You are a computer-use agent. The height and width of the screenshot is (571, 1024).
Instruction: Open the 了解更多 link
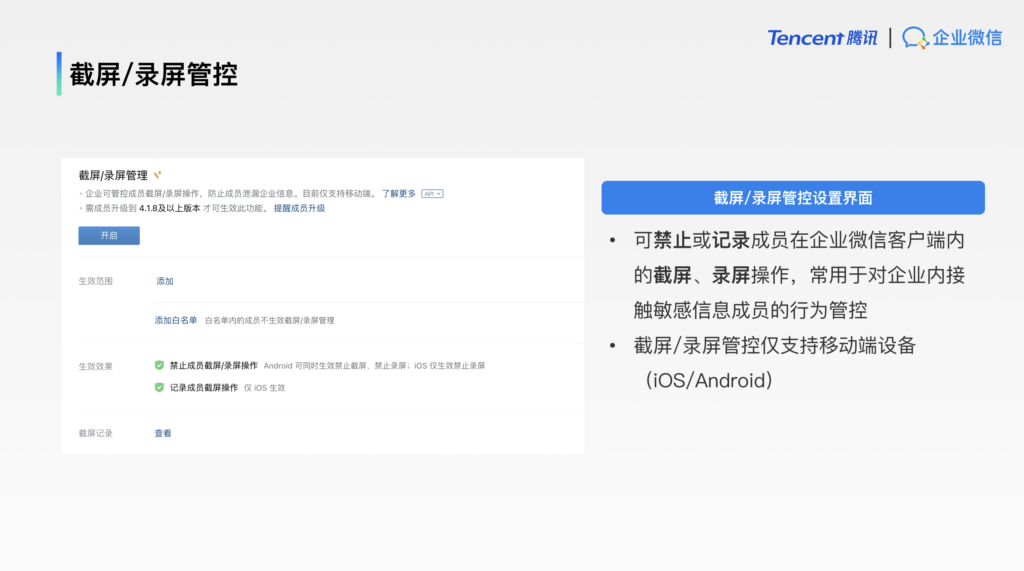pyautogui.click(x=398, y=193)
